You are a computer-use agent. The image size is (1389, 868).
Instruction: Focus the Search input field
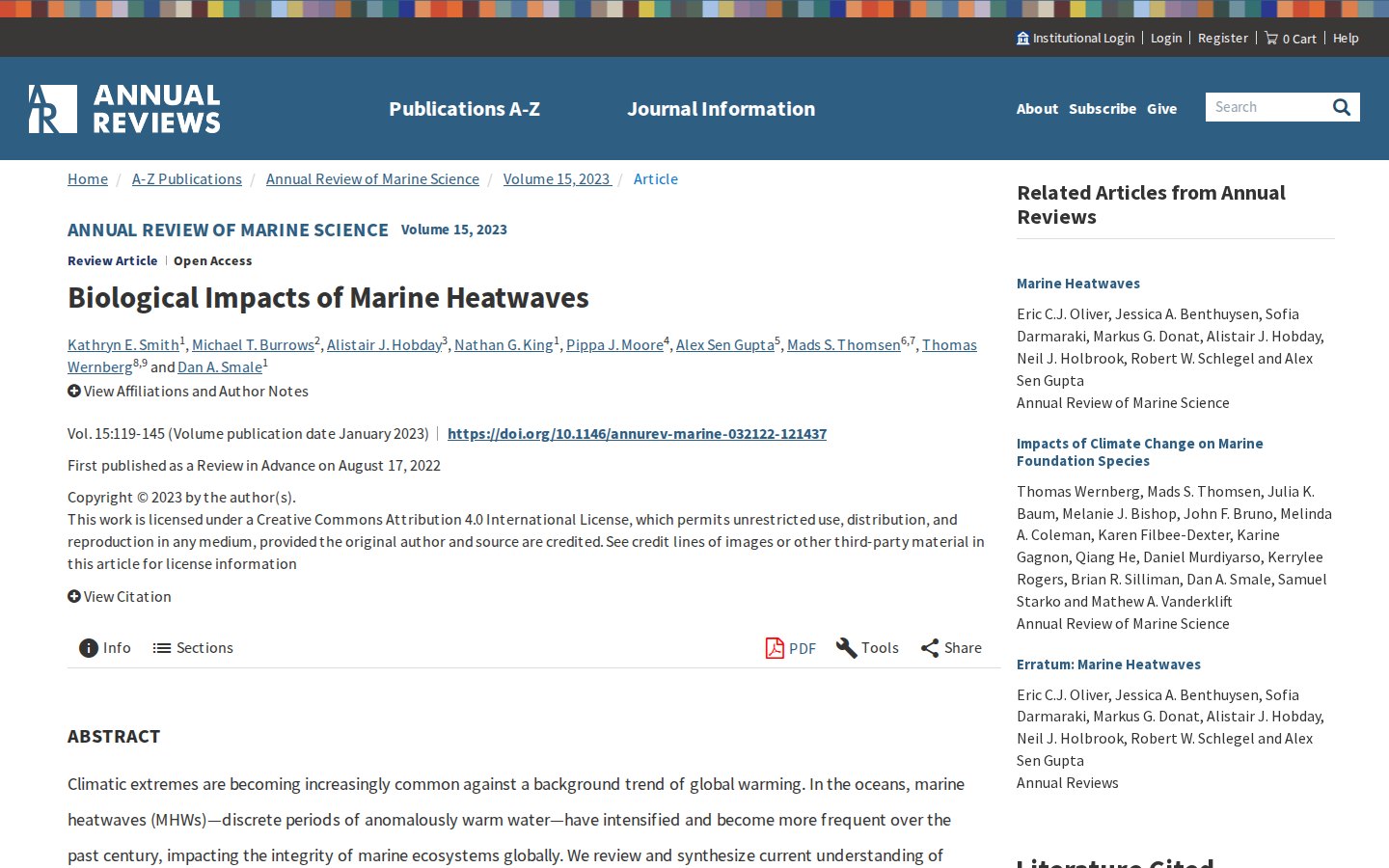1266,107
